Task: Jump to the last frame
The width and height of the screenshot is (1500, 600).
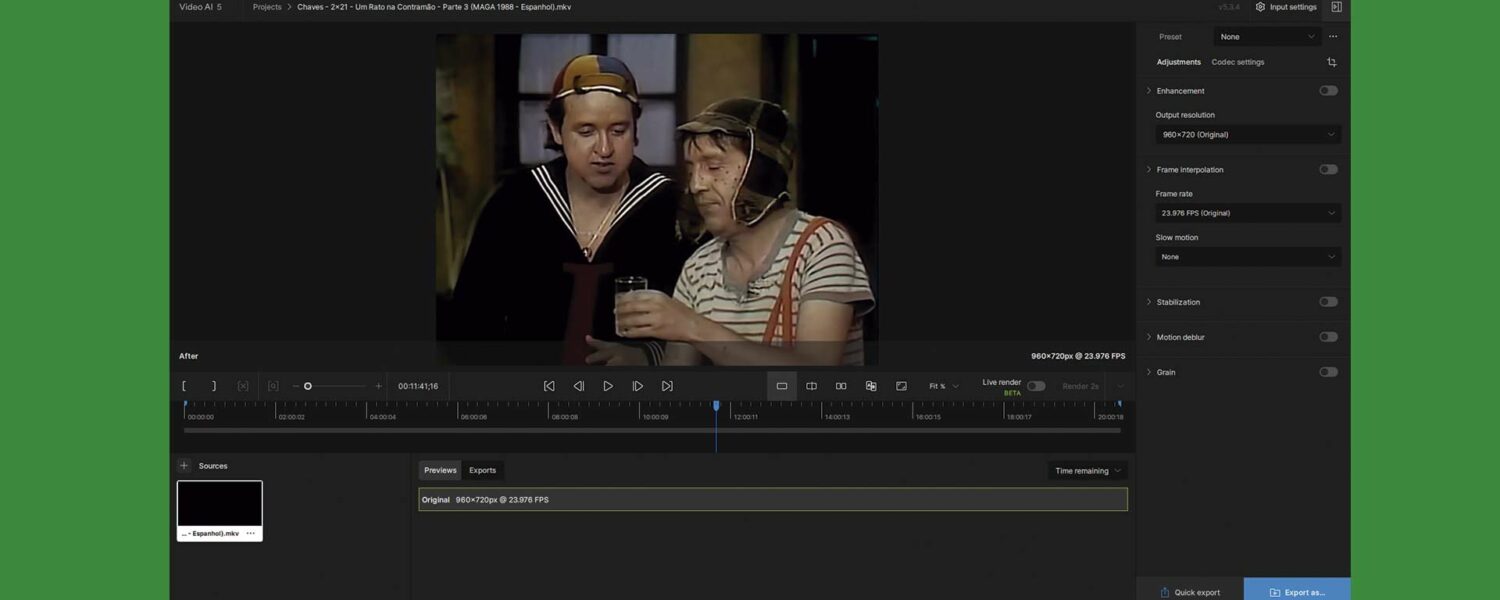Action: (x=667, y=386)
